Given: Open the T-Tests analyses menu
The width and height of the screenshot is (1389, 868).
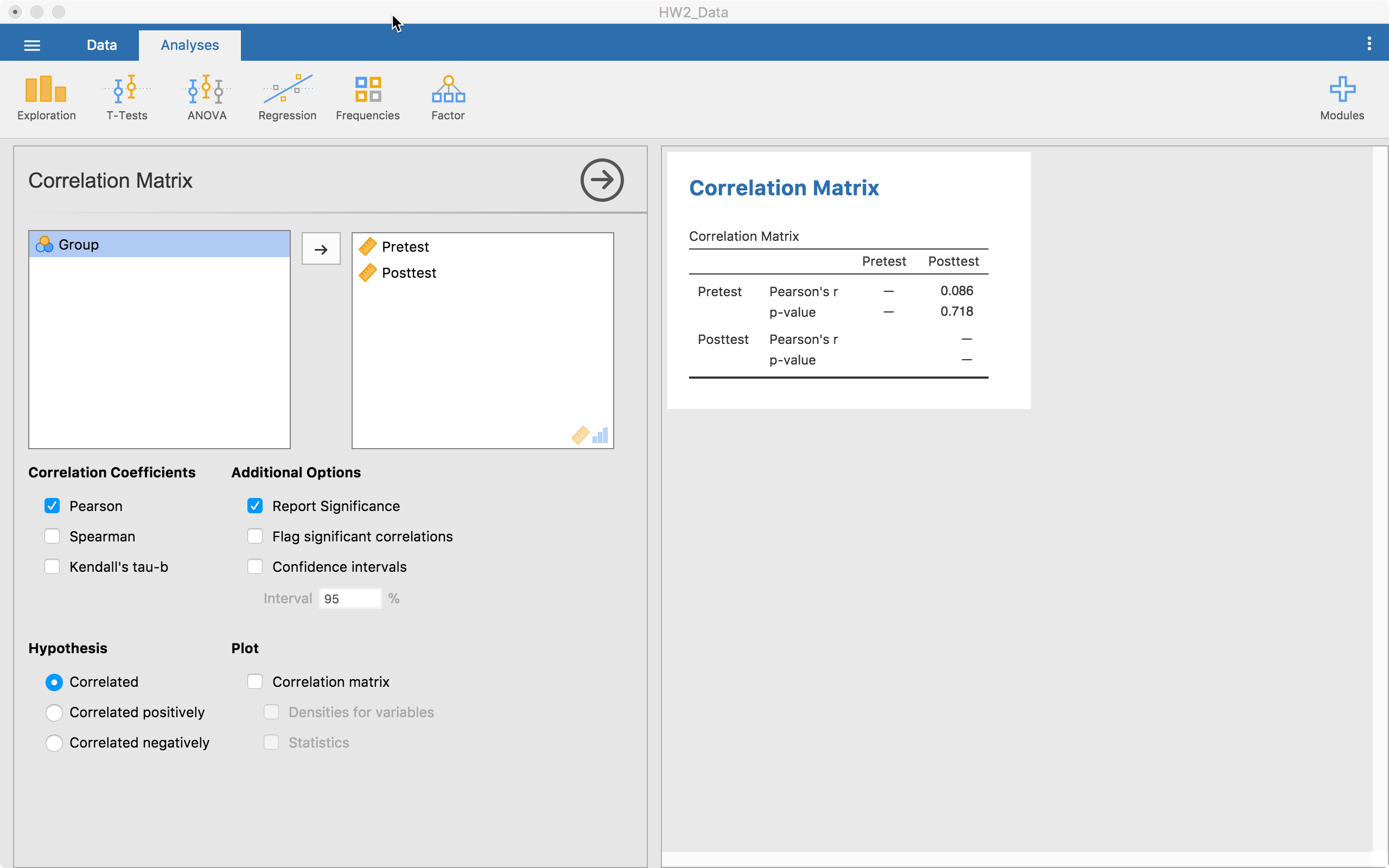Looking at the screenshot, I should click(x=127, y=98).
